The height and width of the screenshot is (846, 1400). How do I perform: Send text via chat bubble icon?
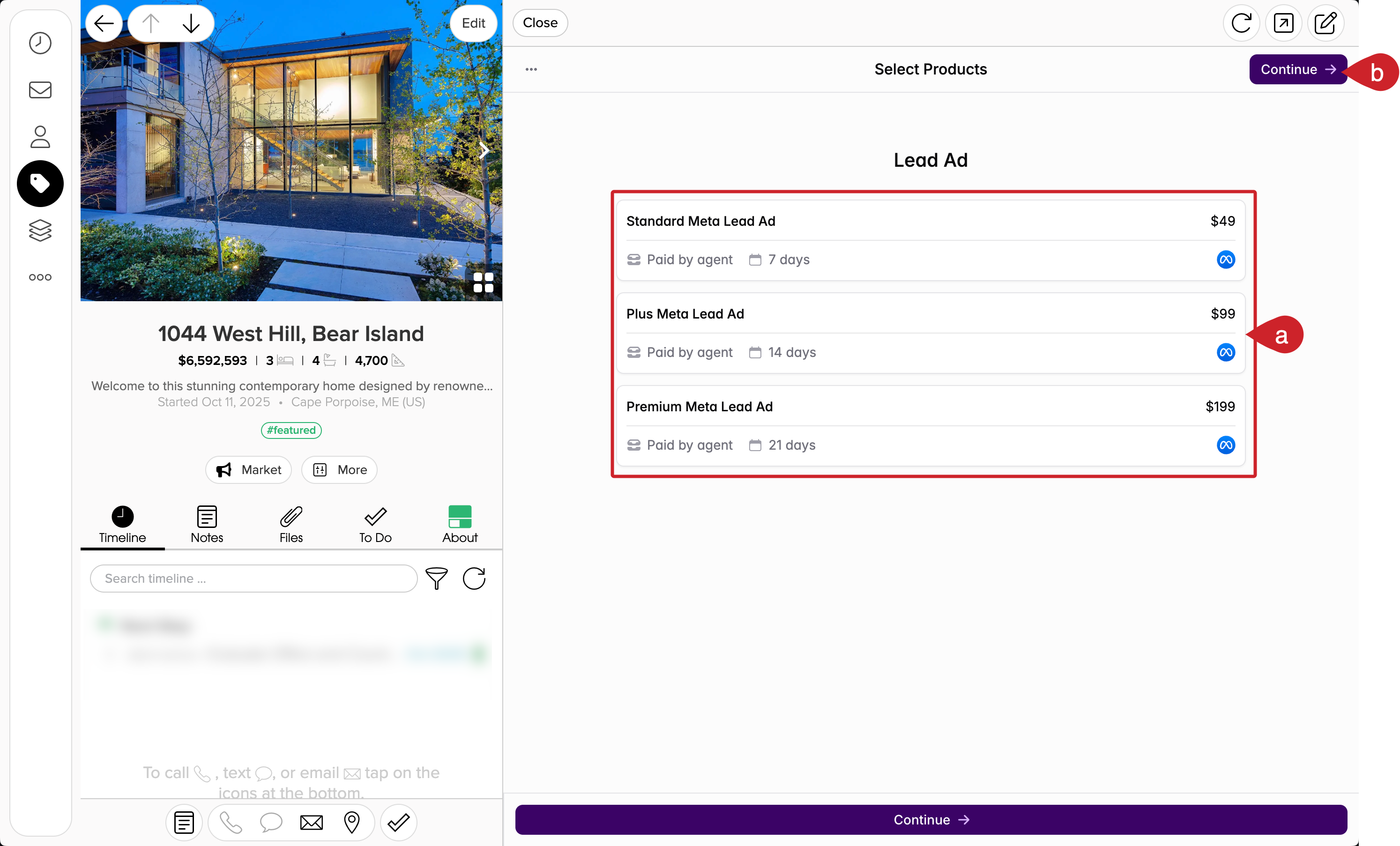[x=271, y=822]
